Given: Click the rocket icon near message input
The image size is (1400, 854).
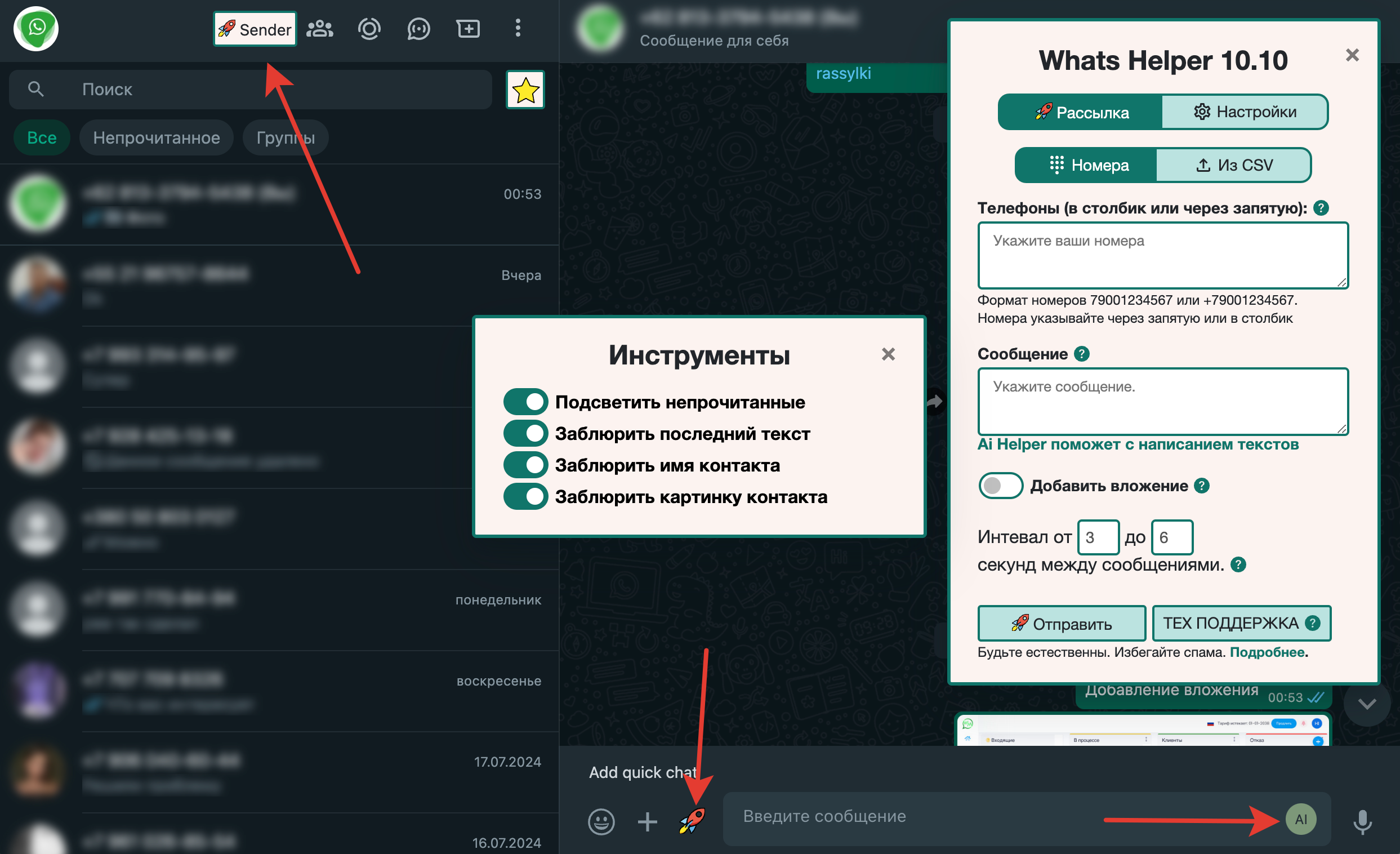Looking at the screenshot, I should pyautogui.click(x=692, y=820).
